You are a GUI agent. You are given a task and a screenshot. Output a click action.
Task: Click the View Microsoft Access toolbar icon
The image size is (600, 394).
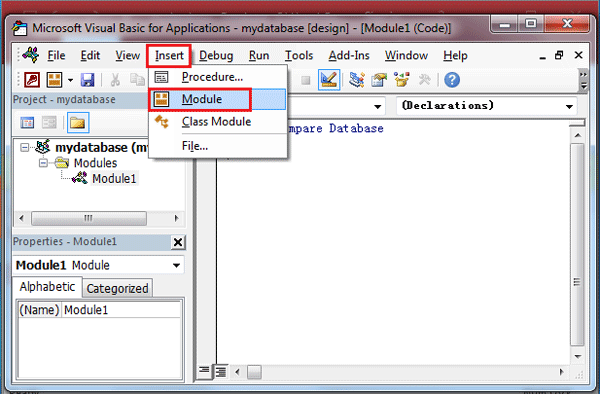[32, 80]
